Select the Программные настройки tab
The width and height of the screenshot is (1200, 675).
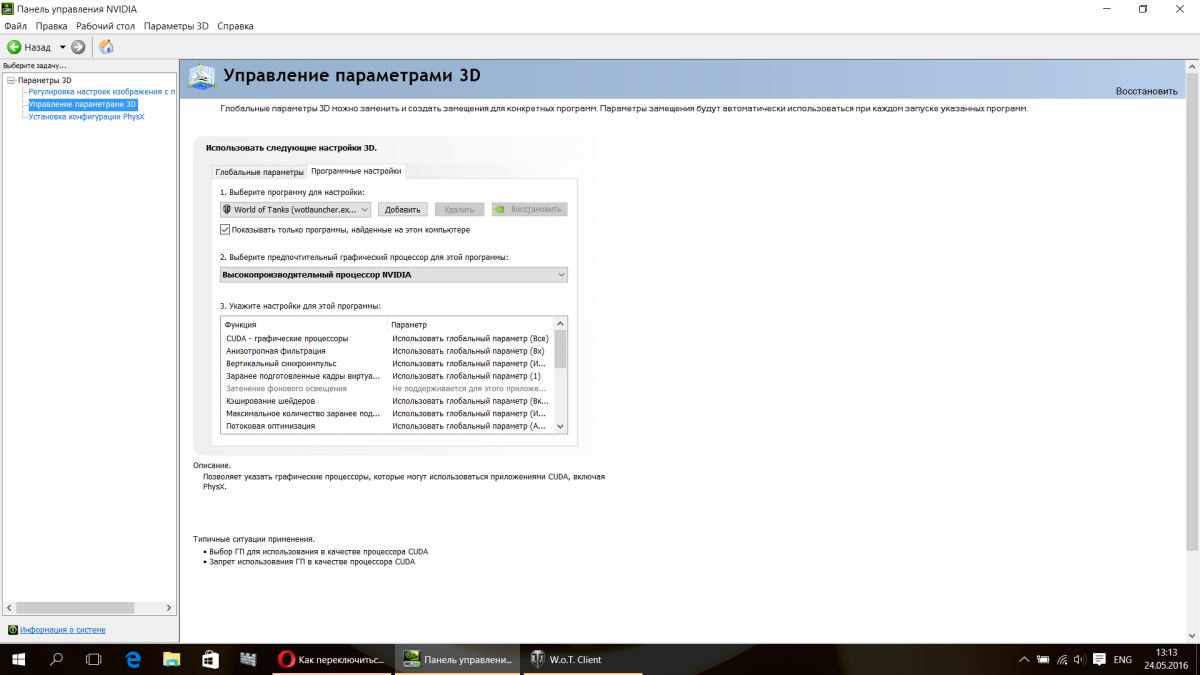(x=356, y=171)
